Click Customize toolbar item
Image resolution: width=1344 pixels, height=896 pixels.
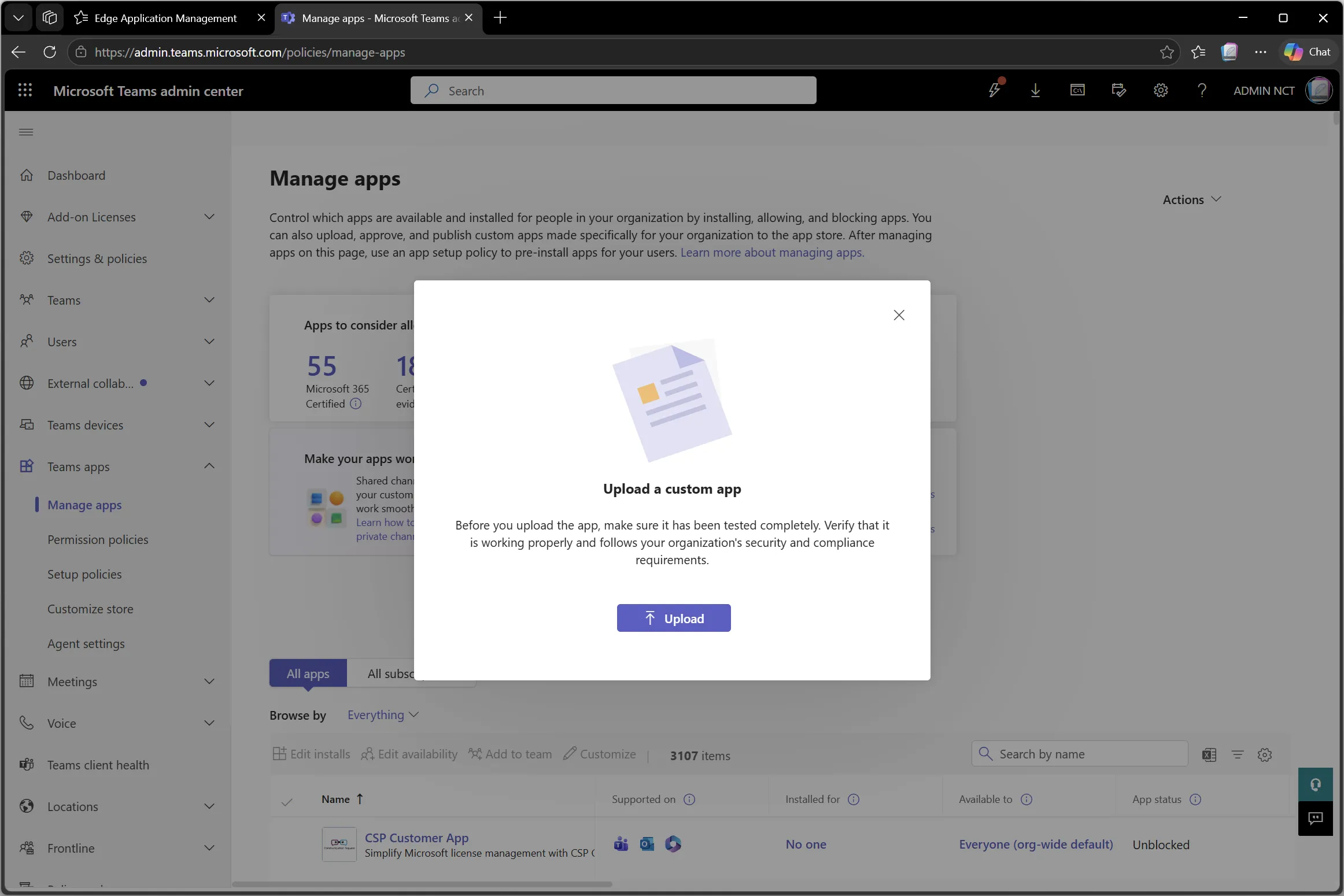(x=599, y=754)
